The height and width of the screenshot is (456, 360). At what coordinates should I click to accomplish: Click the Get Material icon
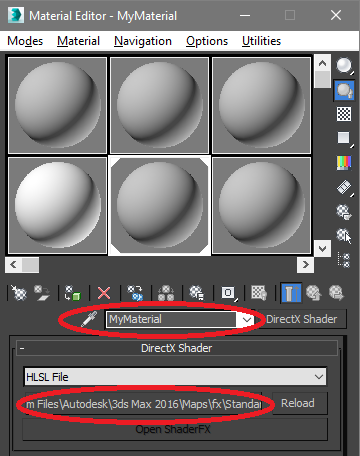pyautogui.click(x=19, y=293)
